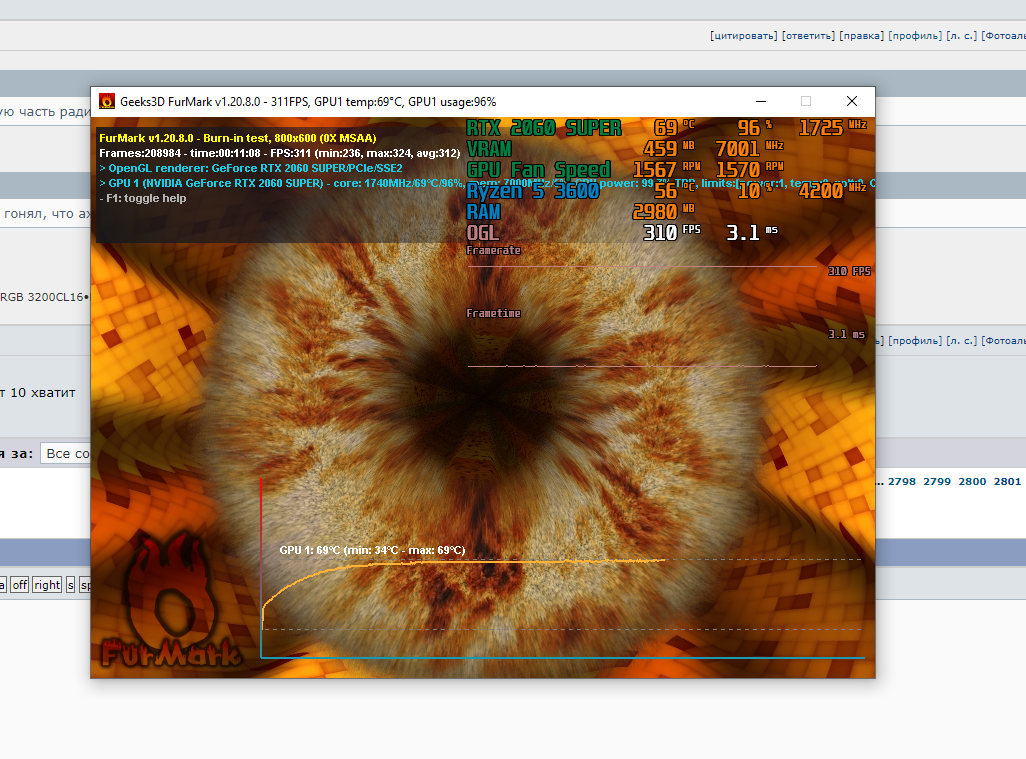
Task: Open the 'Все со...' dropdown in the forum
Action: (65, 453)
